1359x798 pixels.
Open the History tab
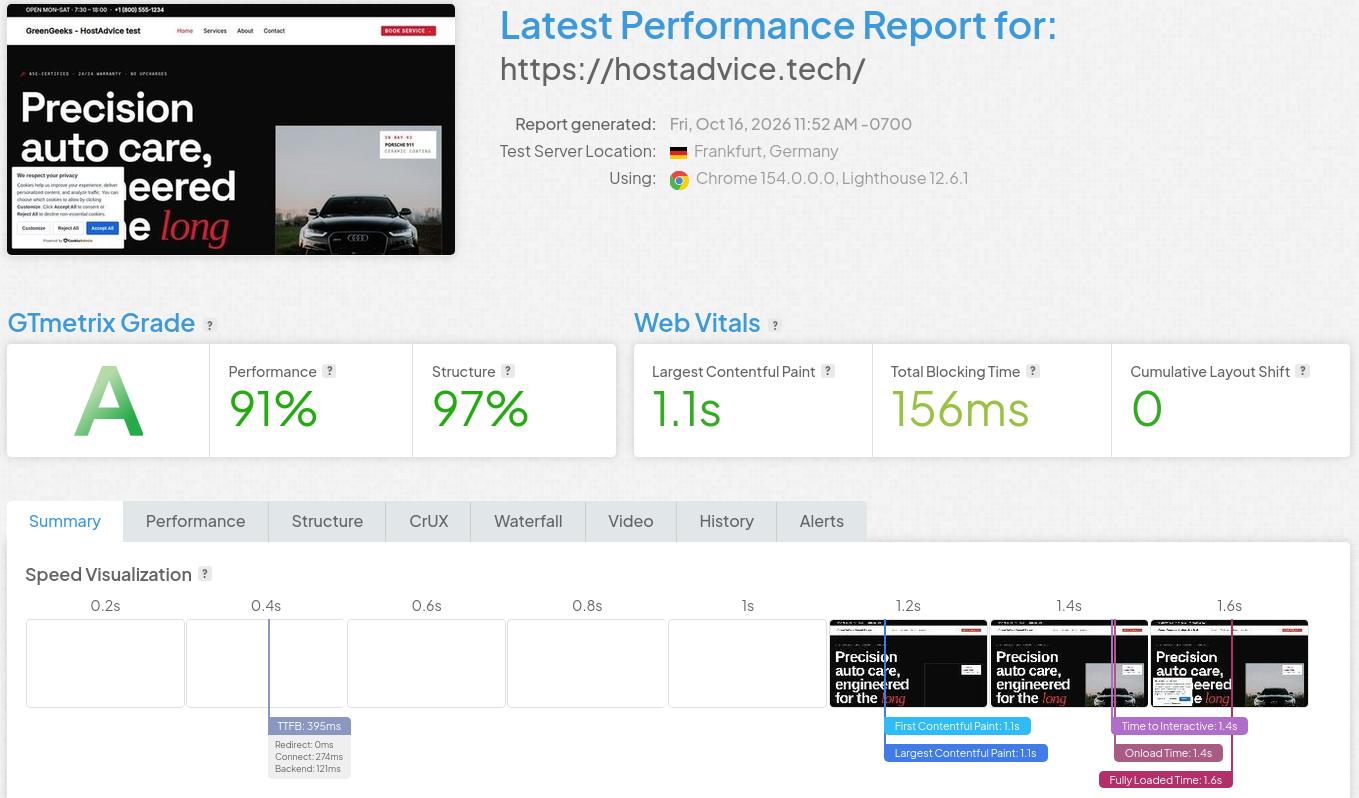pyautogui.click(x=727, y=521)
